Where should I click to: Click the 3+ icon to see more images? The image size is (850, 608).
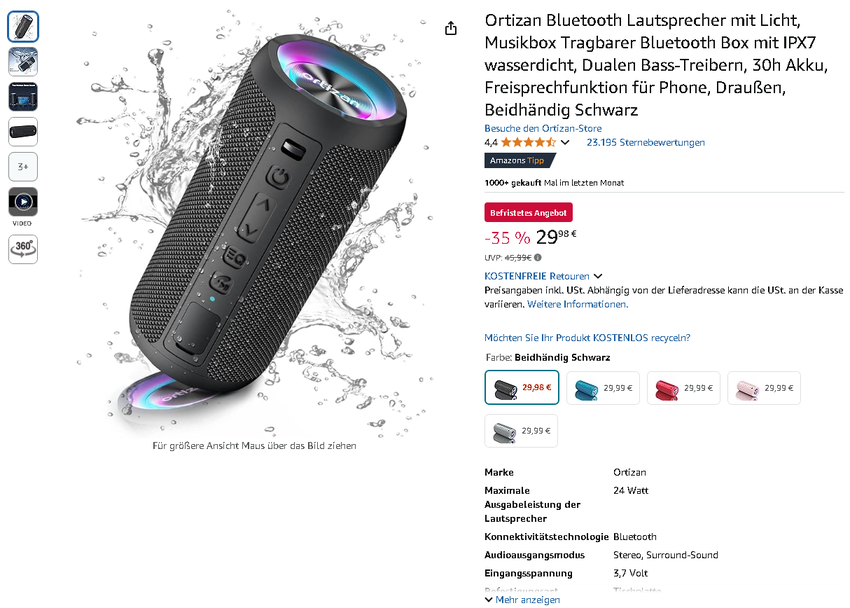22,167
